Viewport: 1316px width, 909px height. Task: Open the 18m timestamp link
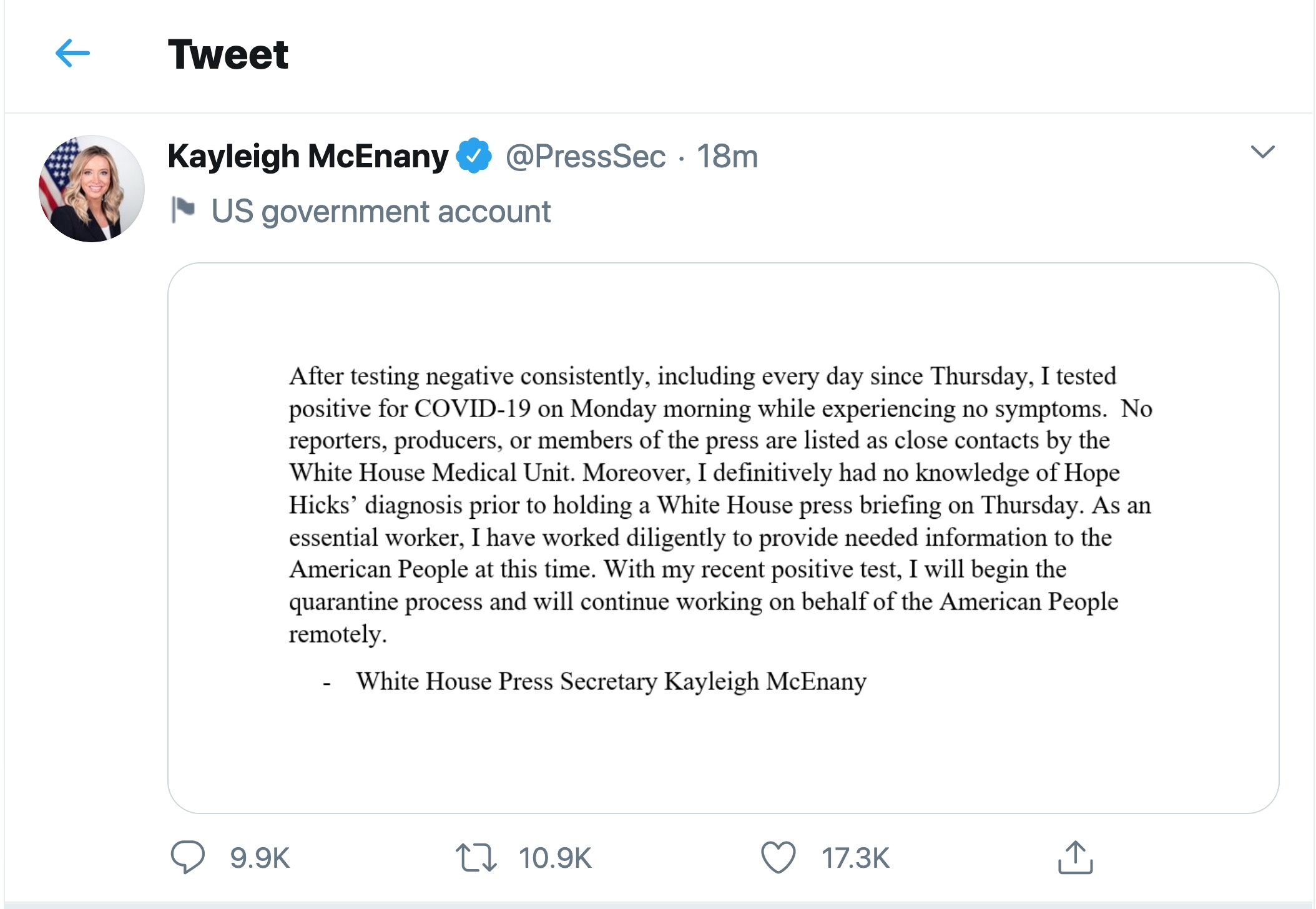pos(727,156)
